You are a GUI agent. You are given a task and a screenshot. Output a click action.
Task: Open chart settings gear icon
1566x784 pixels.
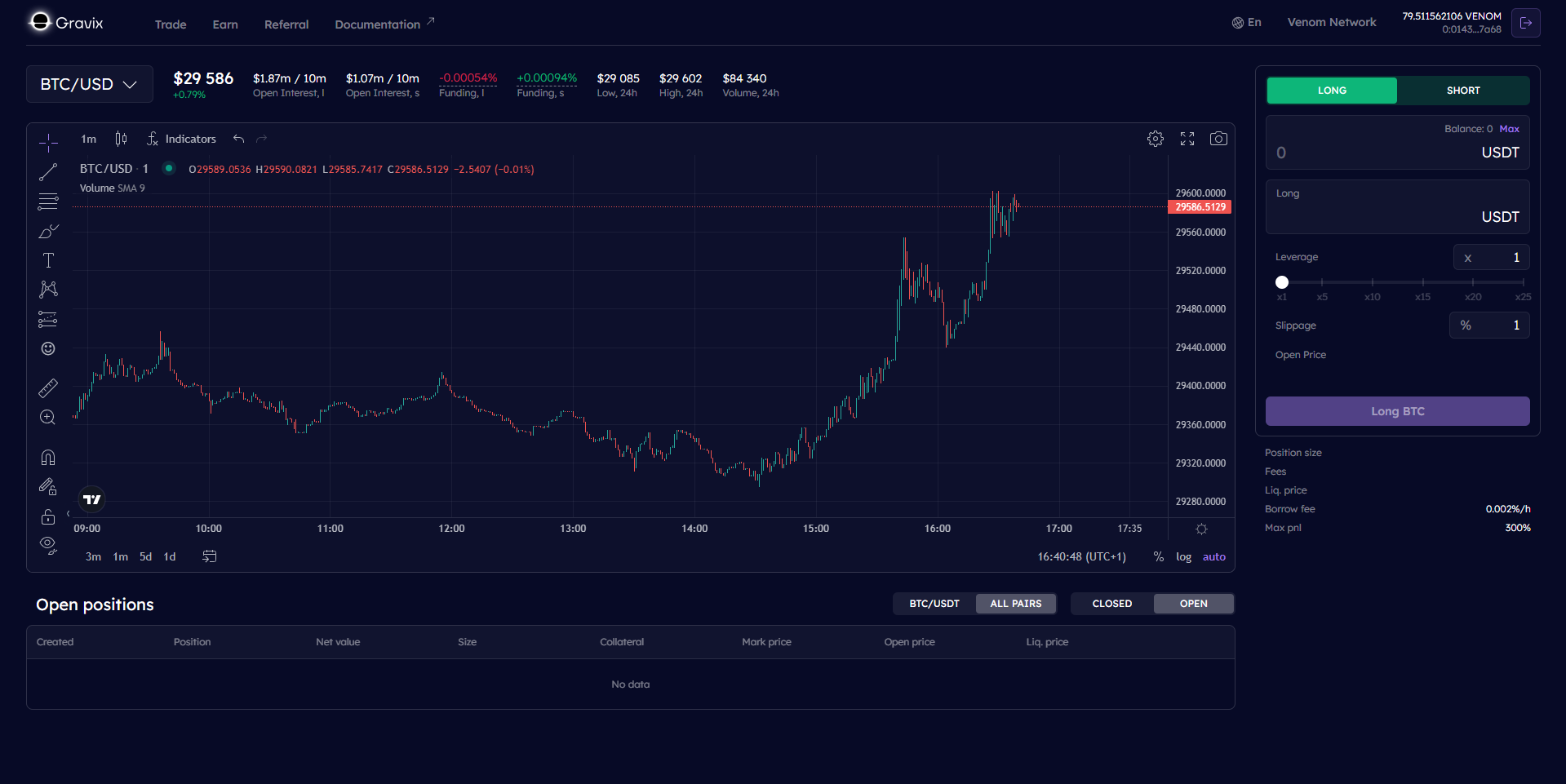tap(1156, 139)
